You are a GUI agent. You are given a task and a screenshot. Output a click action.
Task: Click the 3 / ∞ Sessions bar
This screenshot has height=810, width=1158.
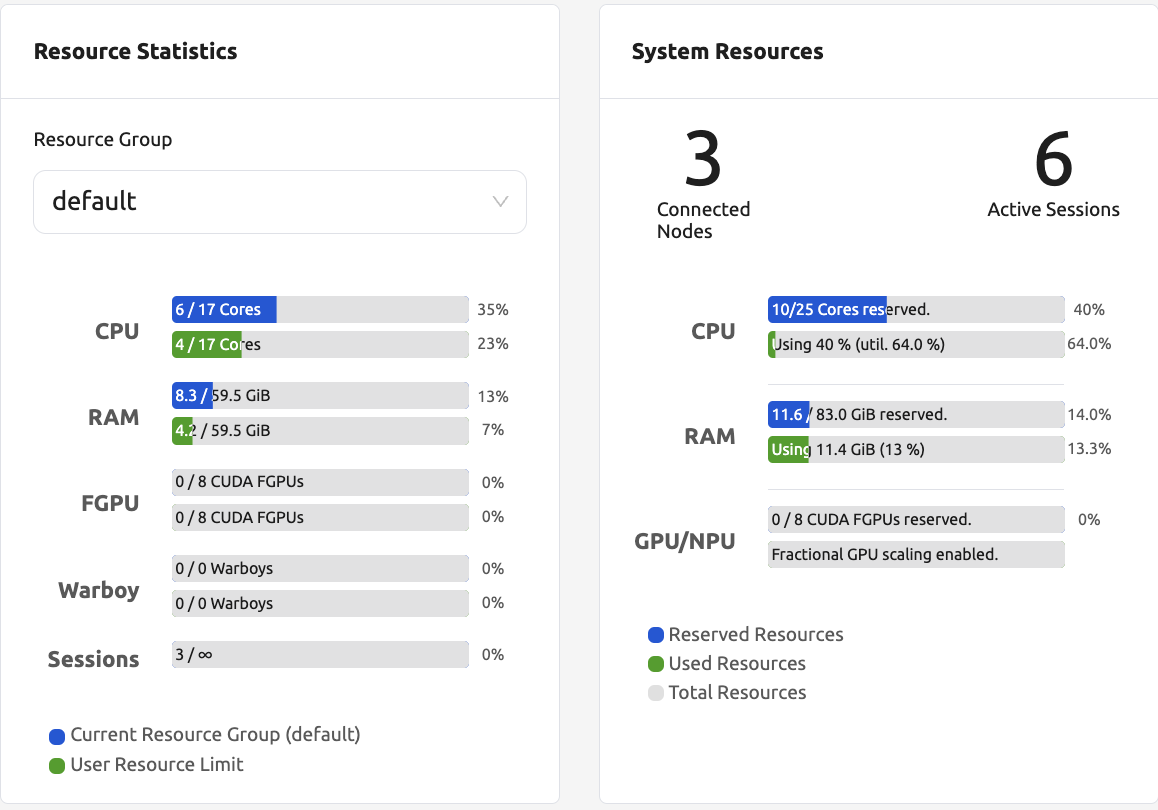(320, 655)
